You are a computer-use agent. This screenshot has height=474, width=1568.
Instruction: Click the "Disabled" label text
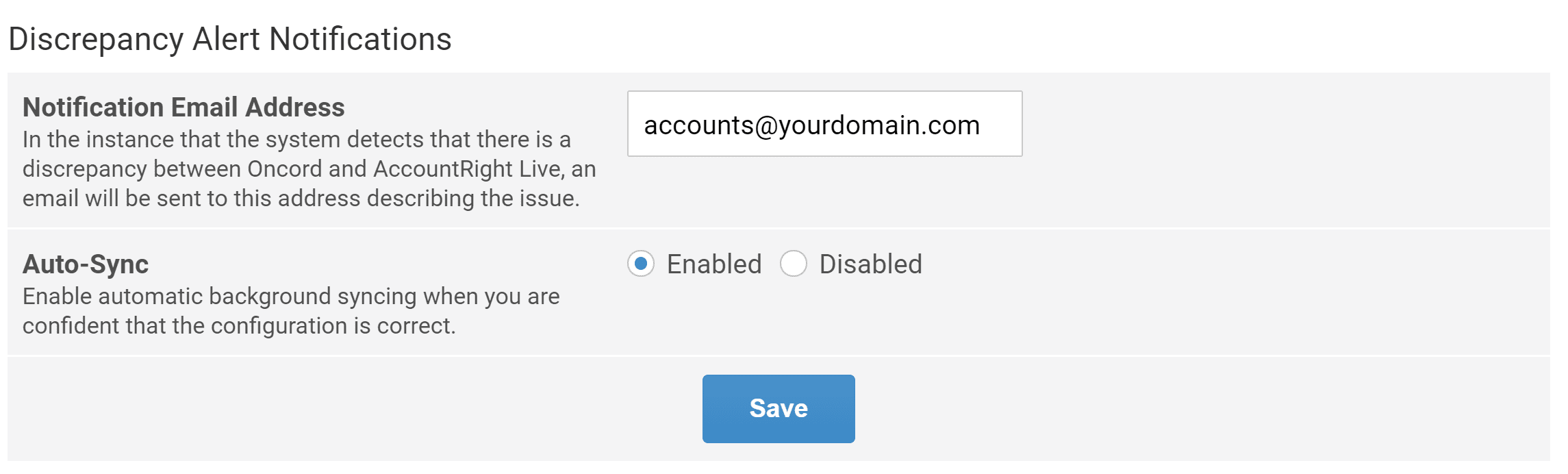pyautogui.click(x=870, y=264)
